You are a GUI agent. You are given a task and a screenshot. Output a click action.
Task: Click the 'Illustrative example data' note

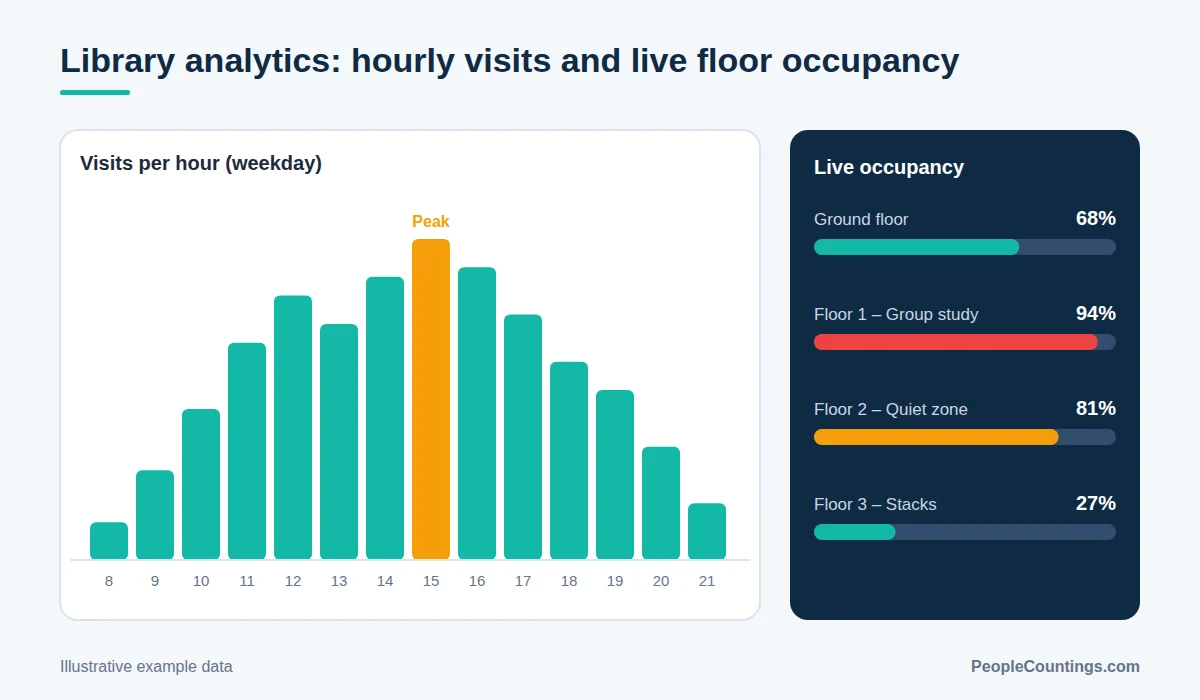pos(146,667)
